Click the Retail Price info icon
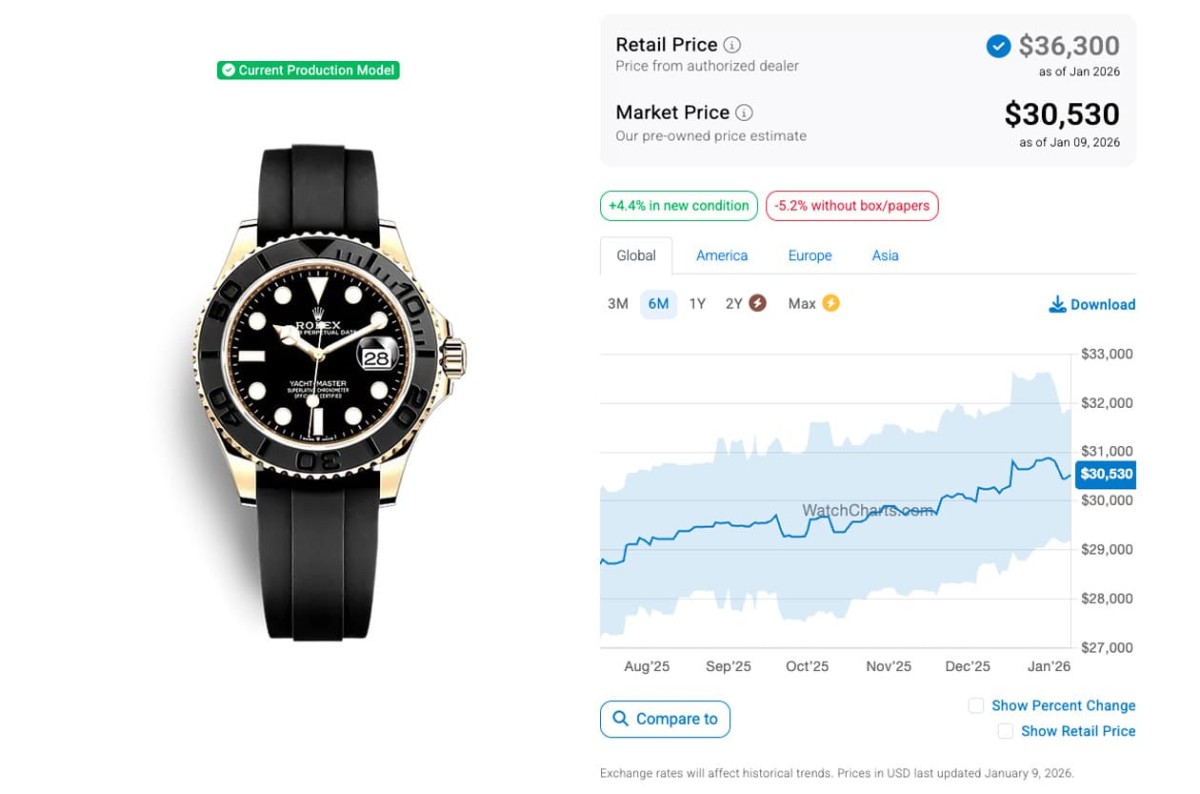This screenshot has height=794, width=1200. pyautogui.click(x=732, y=45)
